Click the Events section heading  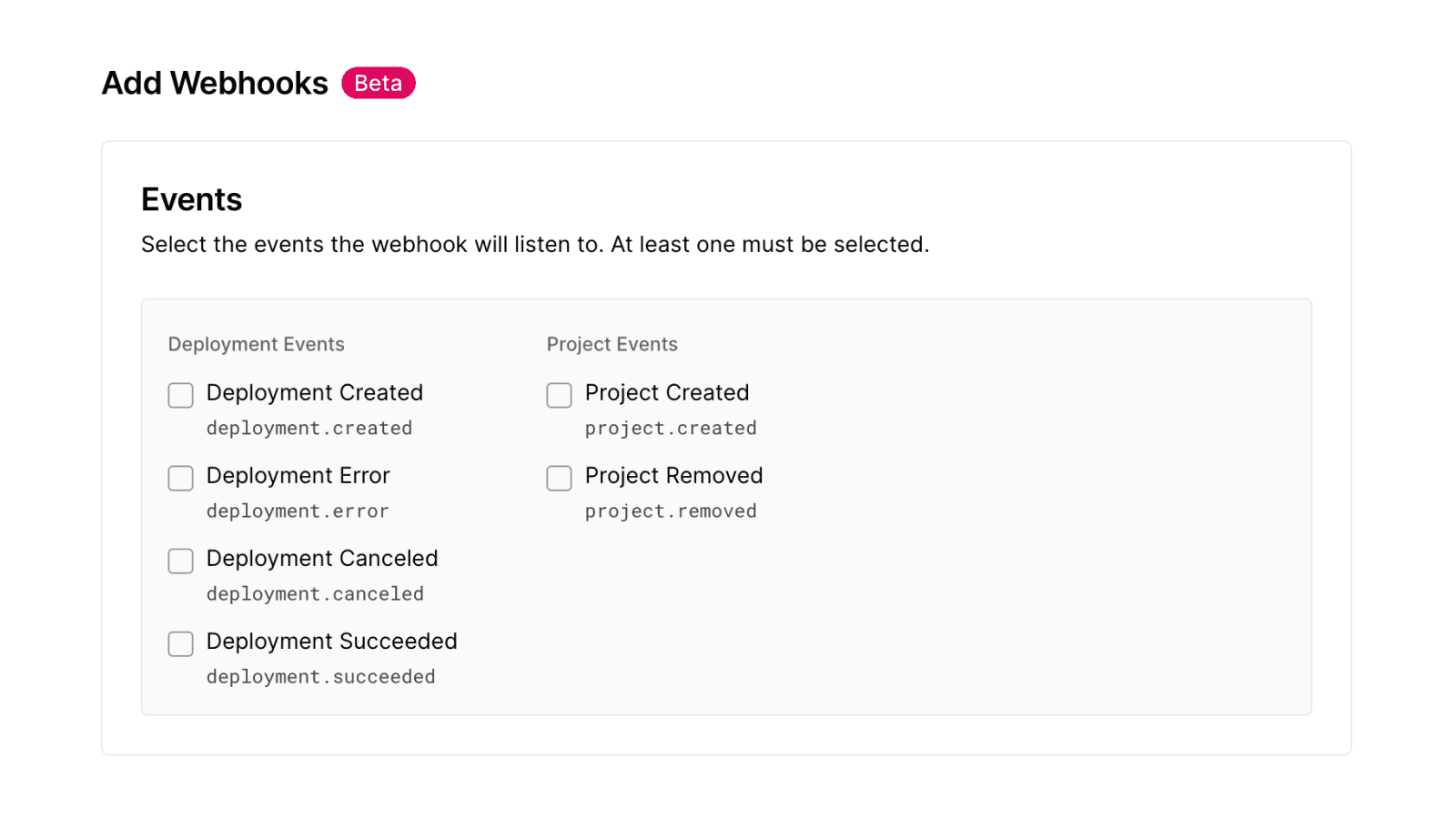pyautogui.click(x=191, y=199)
